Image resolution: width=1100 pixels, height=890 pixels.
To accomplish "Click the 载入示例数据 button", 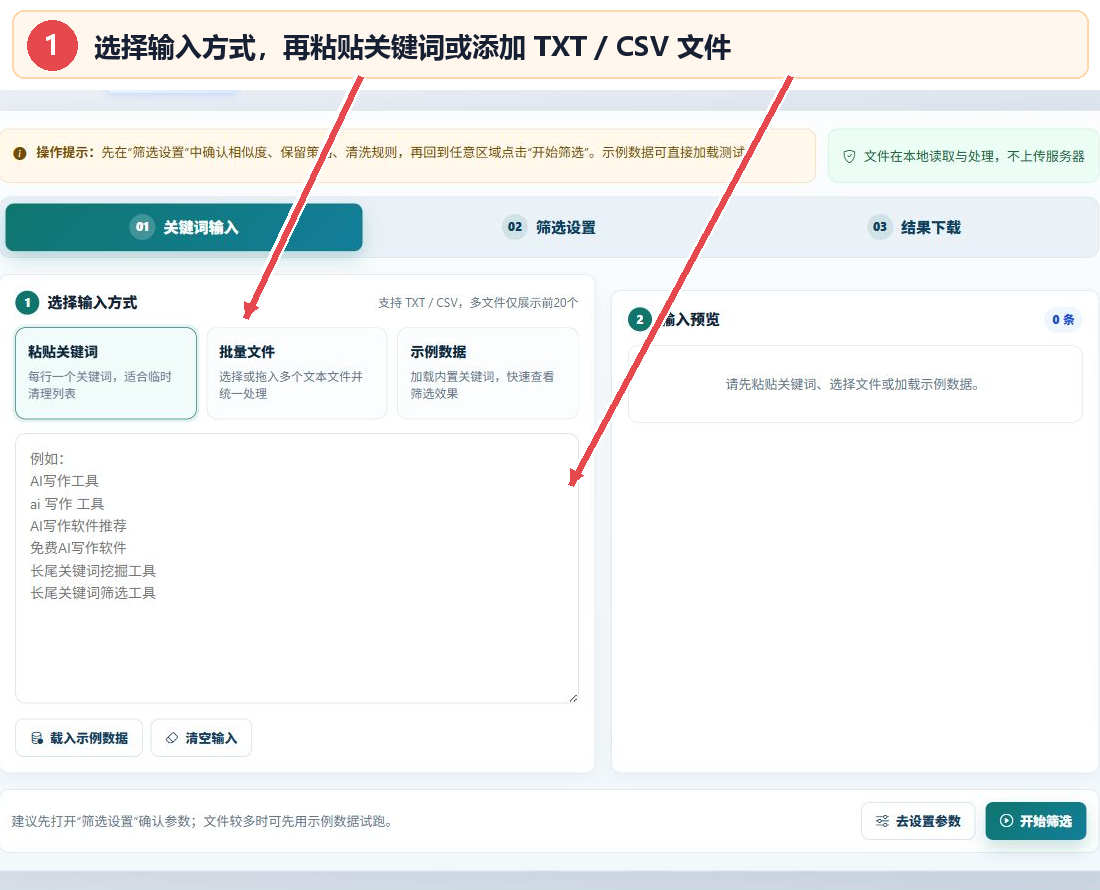I will point(79,738).
